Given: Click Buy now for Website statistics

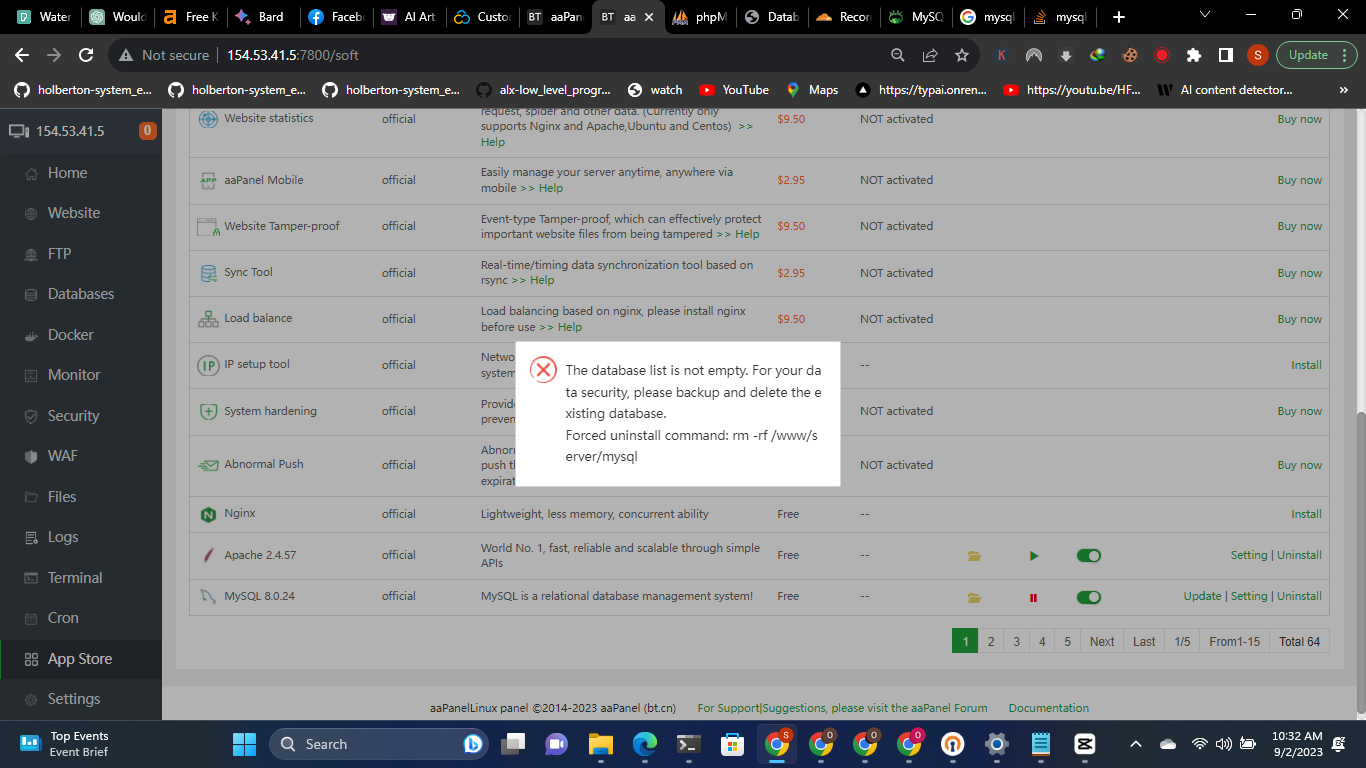Looking at the screenshot, I should pos(1299,119).
